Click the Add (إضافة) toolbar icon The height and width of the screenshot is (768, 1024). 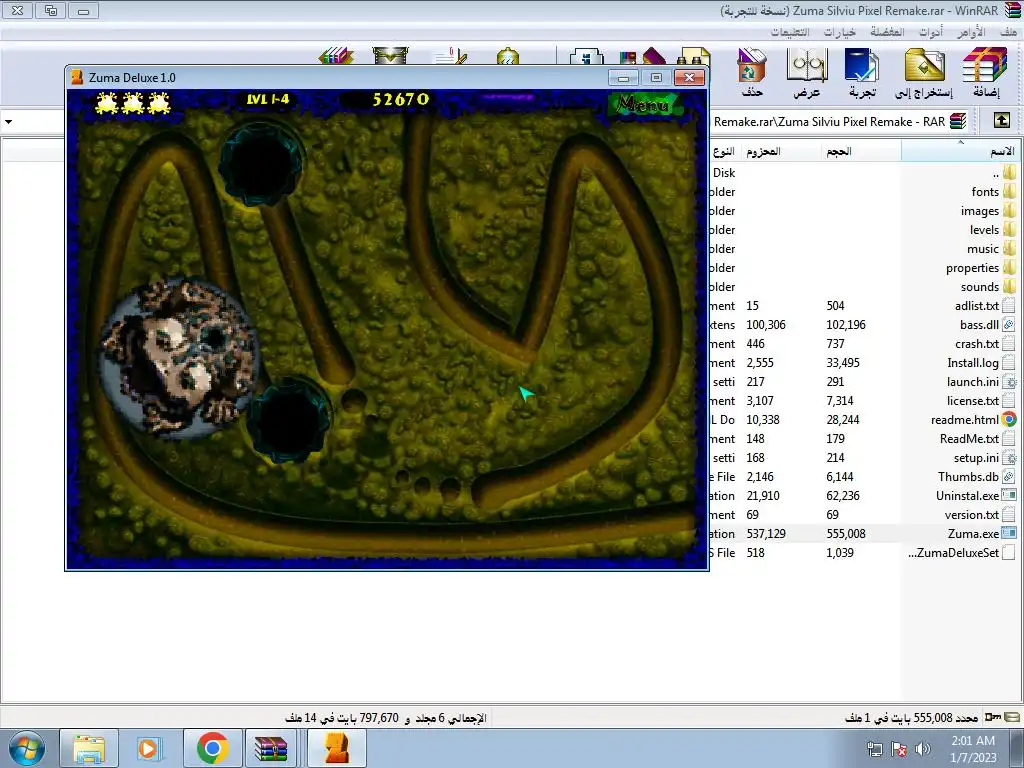[x=985, y=72]
